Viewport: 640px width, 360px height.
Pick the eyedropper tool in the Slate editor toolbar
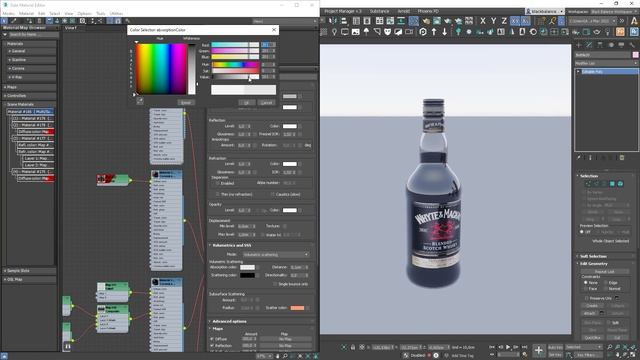point(13,20)
